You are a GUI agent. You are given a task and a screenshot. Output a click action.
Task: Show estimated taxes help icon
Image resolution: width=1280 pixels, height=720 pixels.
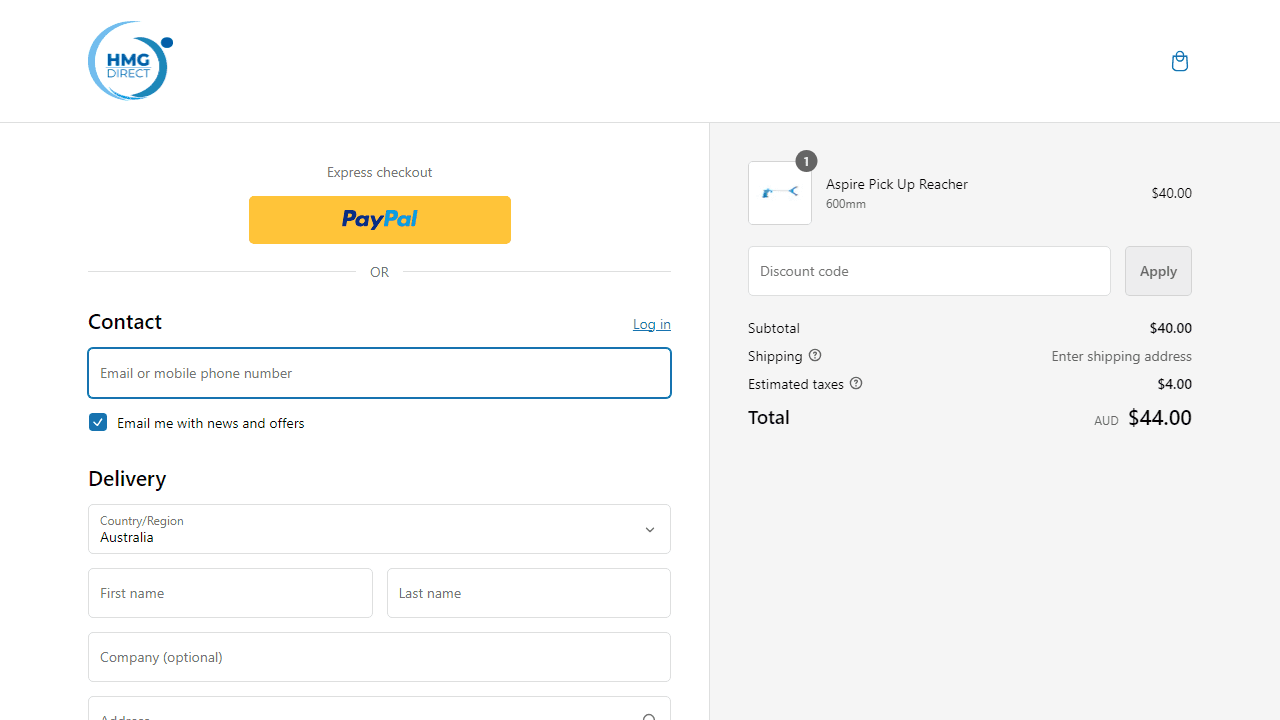pyautogui.click(x=856, y=383)
